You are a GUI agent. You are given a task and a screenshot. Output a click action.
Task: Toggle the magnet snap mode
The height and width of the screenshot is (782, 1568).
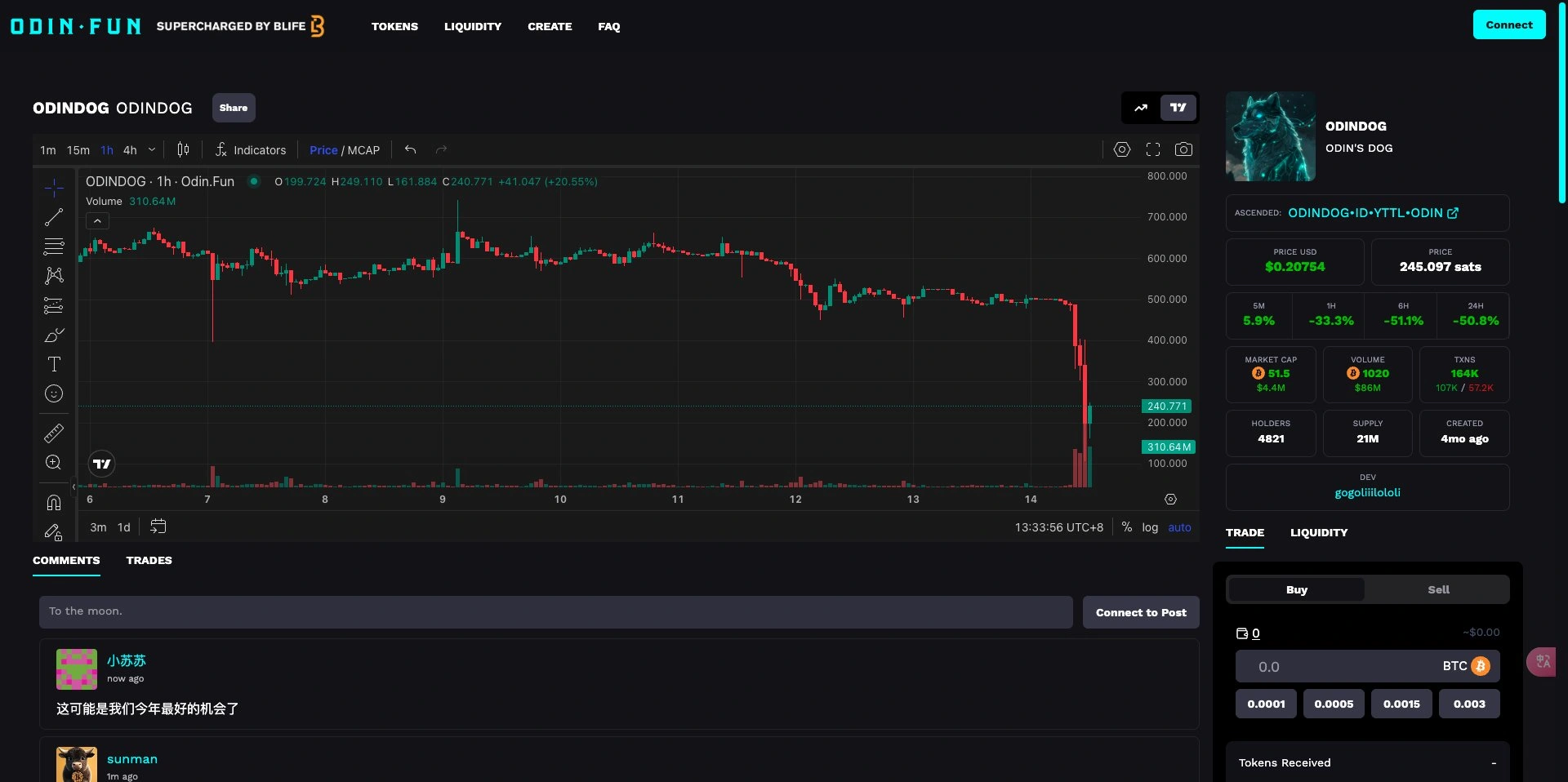click(x=54, y=502)
